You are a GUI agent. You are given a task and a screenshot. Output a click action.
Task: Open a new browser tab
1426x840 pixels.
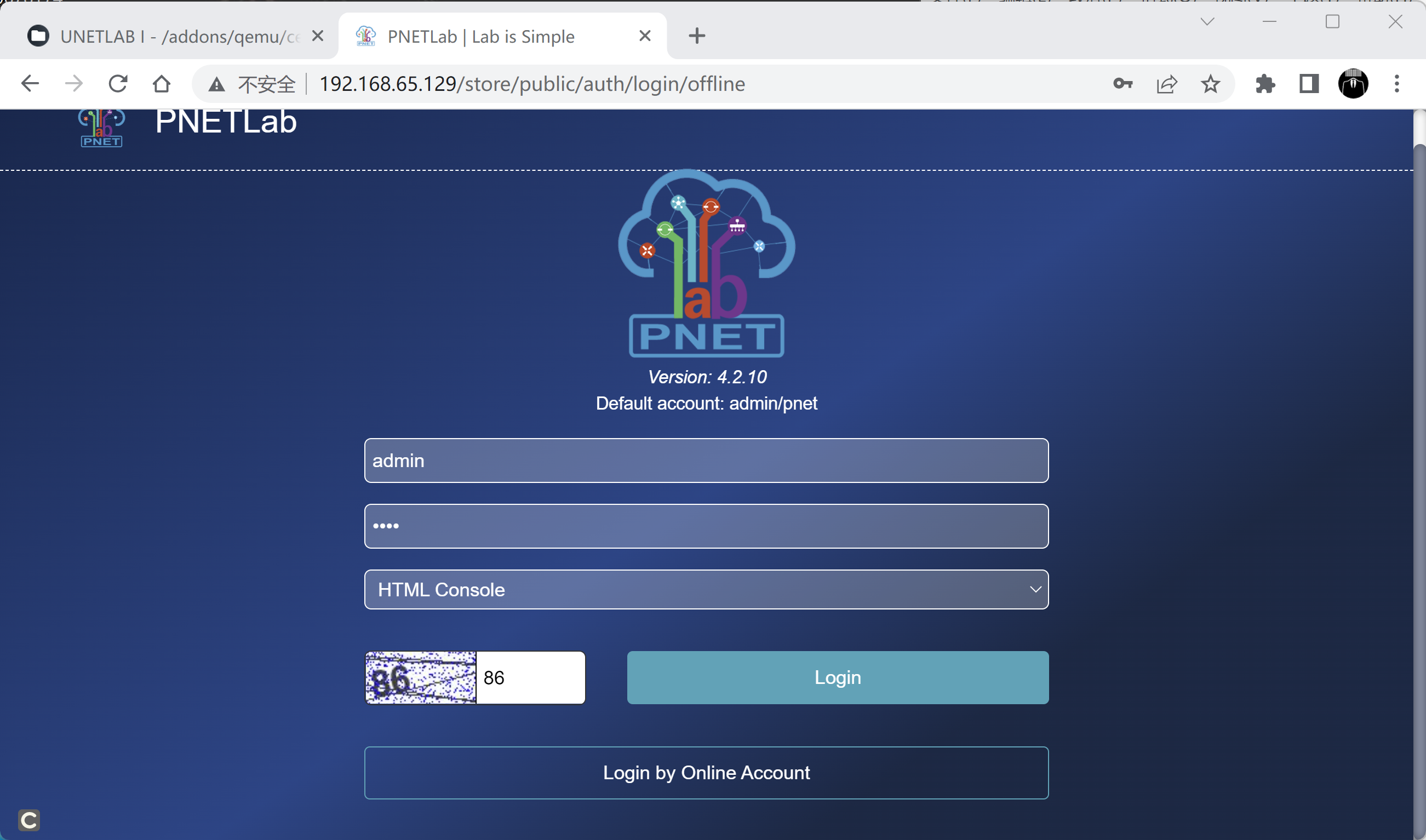(x=697, y=36)
